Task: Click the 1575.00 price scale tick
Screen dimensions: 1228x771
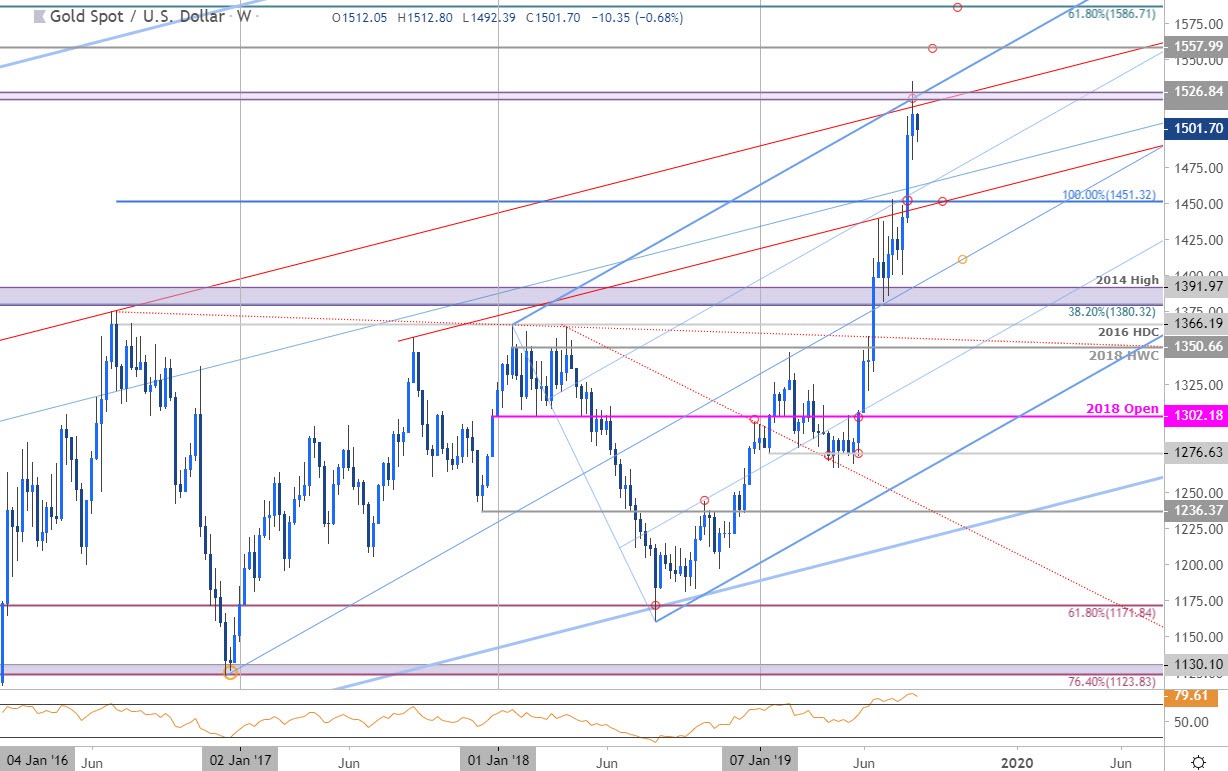Action: (x=1196, y=23)
